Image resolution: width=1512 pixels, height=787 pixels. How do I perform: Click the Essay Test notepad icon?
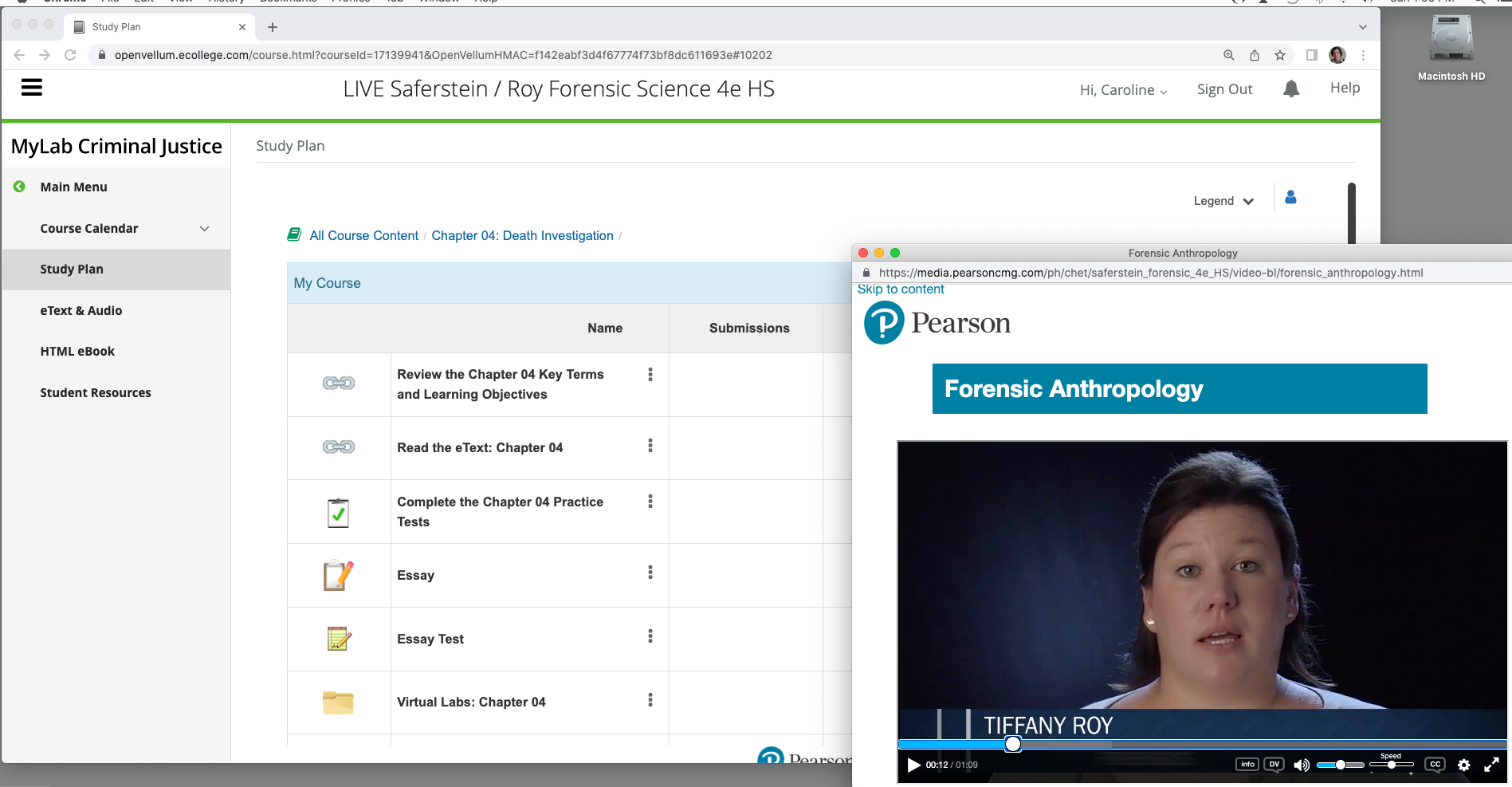[339, 639]
